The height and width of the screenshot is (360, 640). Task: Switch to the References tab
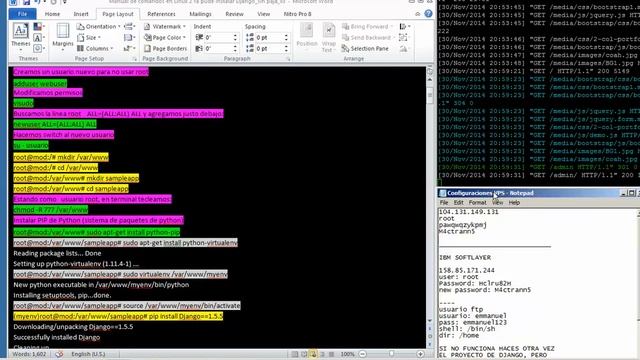[x=161, y=14]
